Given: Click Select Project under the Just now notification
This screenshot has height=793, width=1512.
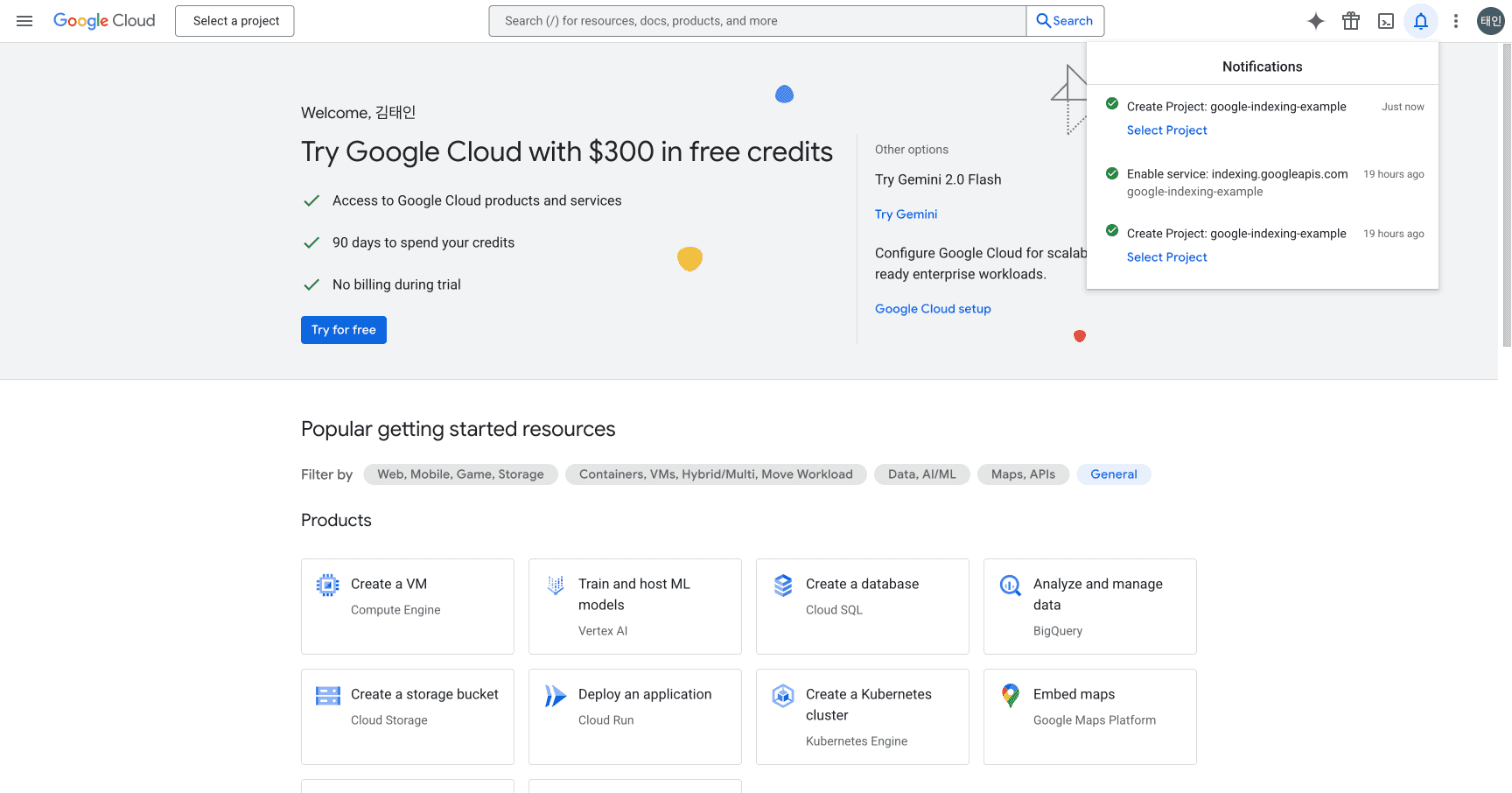Looking at the screenshot, I should point(1167,130).
